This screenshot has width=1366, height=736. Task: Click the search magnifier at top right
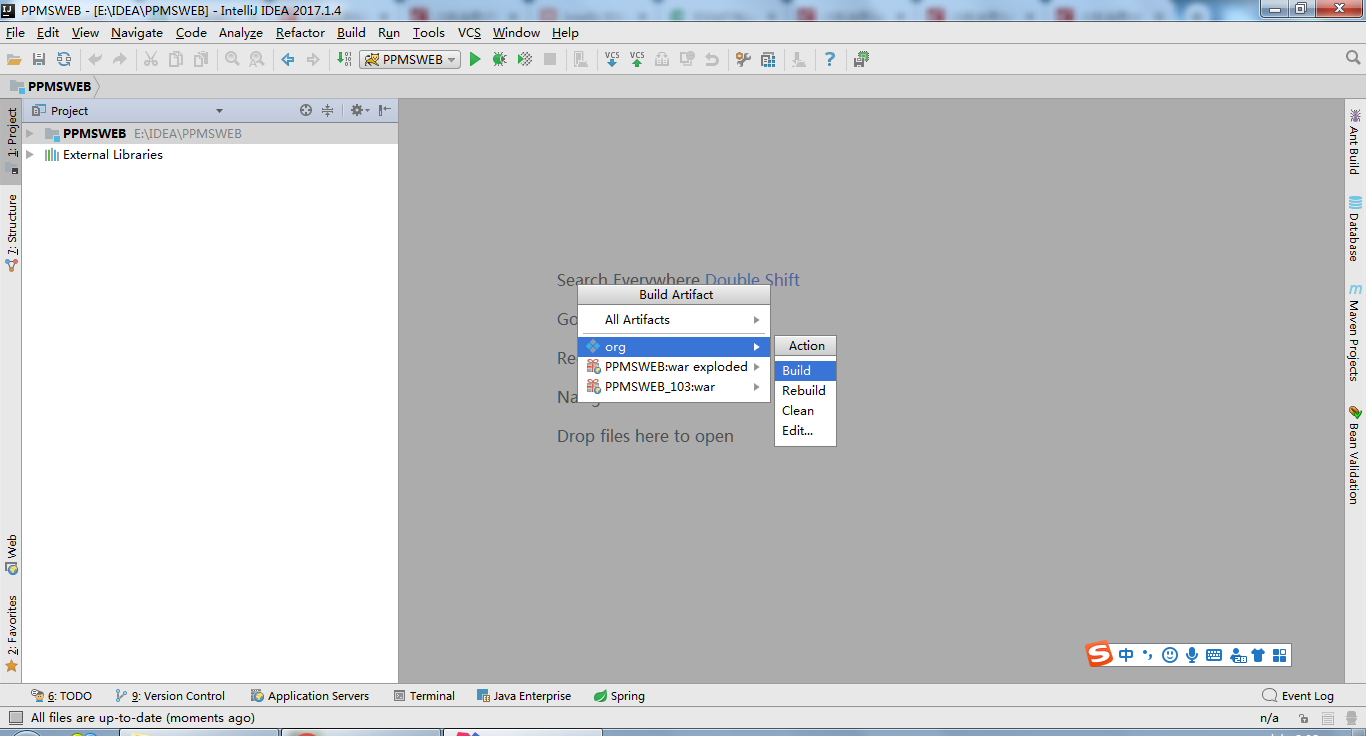[x=1353, y=59]
